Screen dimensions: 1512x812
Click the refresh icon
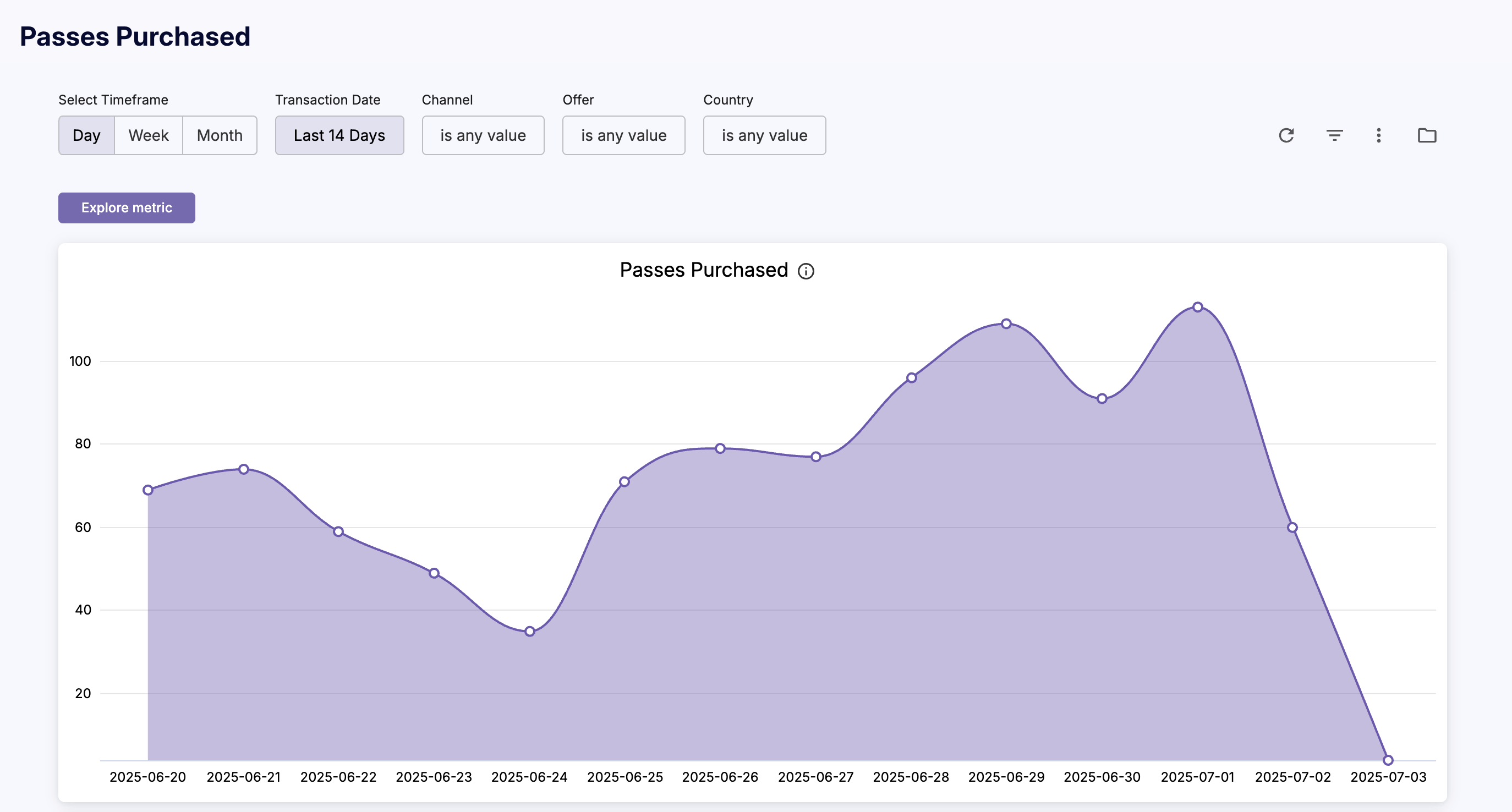[1286, 135]
